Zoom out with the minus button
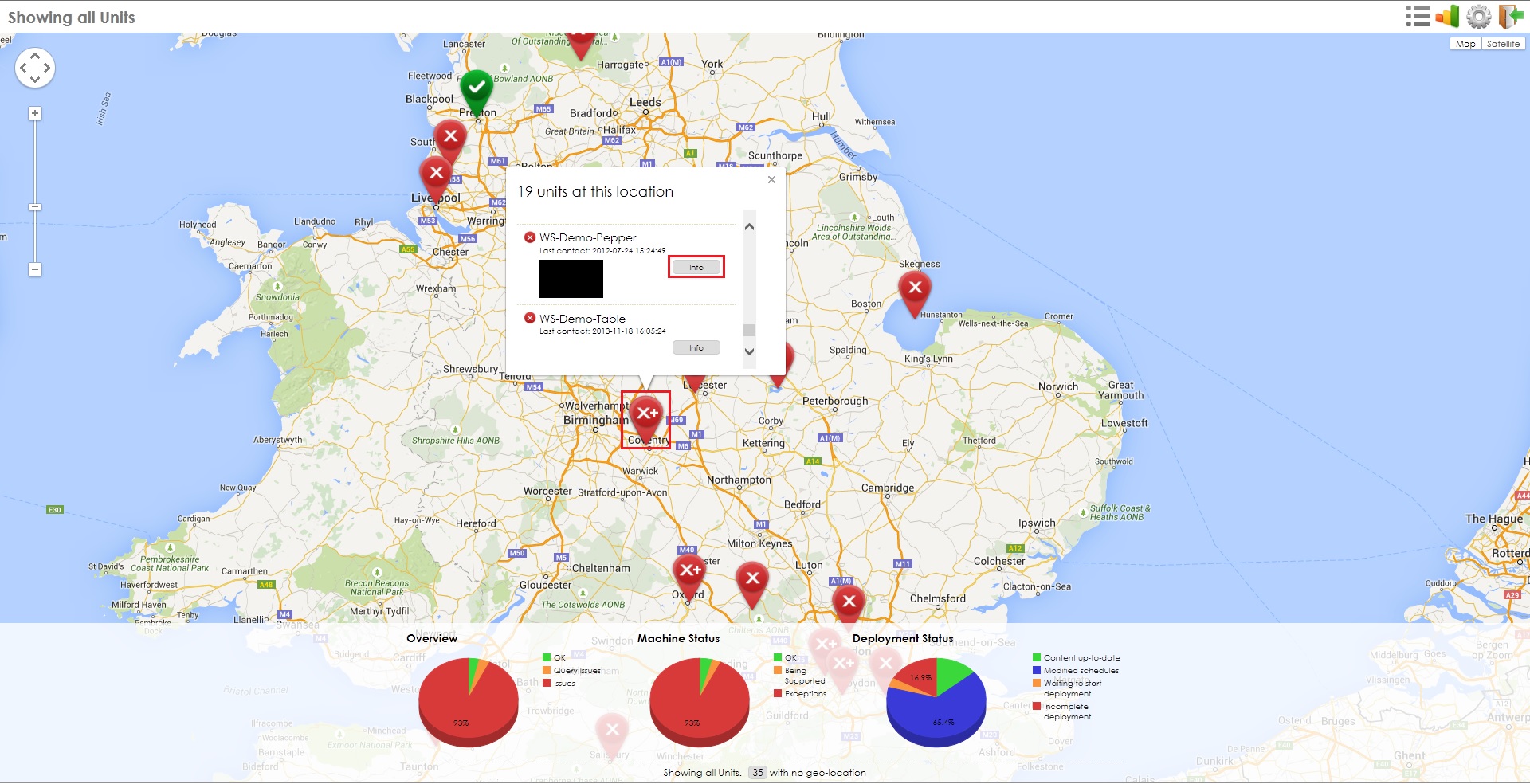The image size is (1530, 784). [x=34, y=269]
